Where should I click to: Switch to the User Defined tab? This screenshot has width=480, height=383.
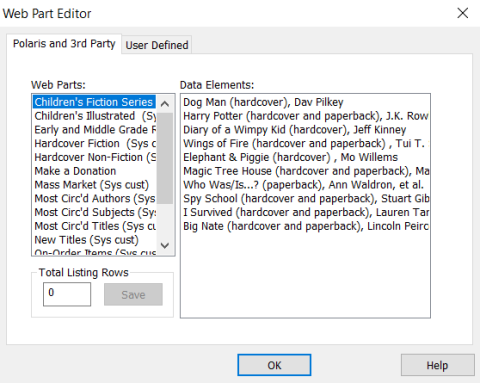pos(157,45)
